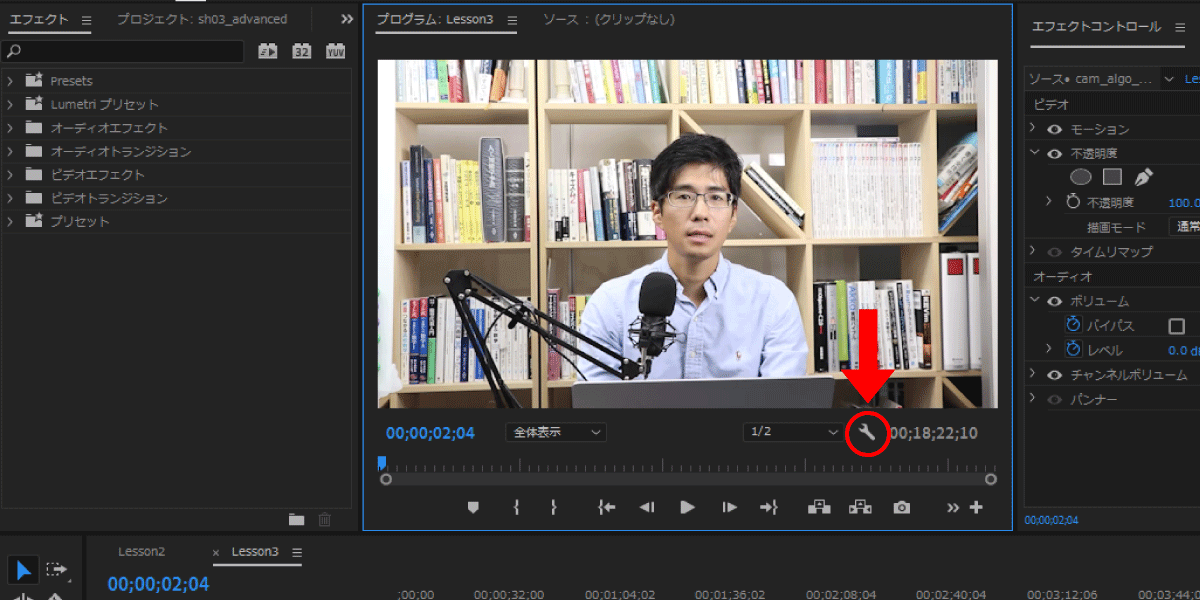Check the バイパス checkbox

[x=1177, y=326]
